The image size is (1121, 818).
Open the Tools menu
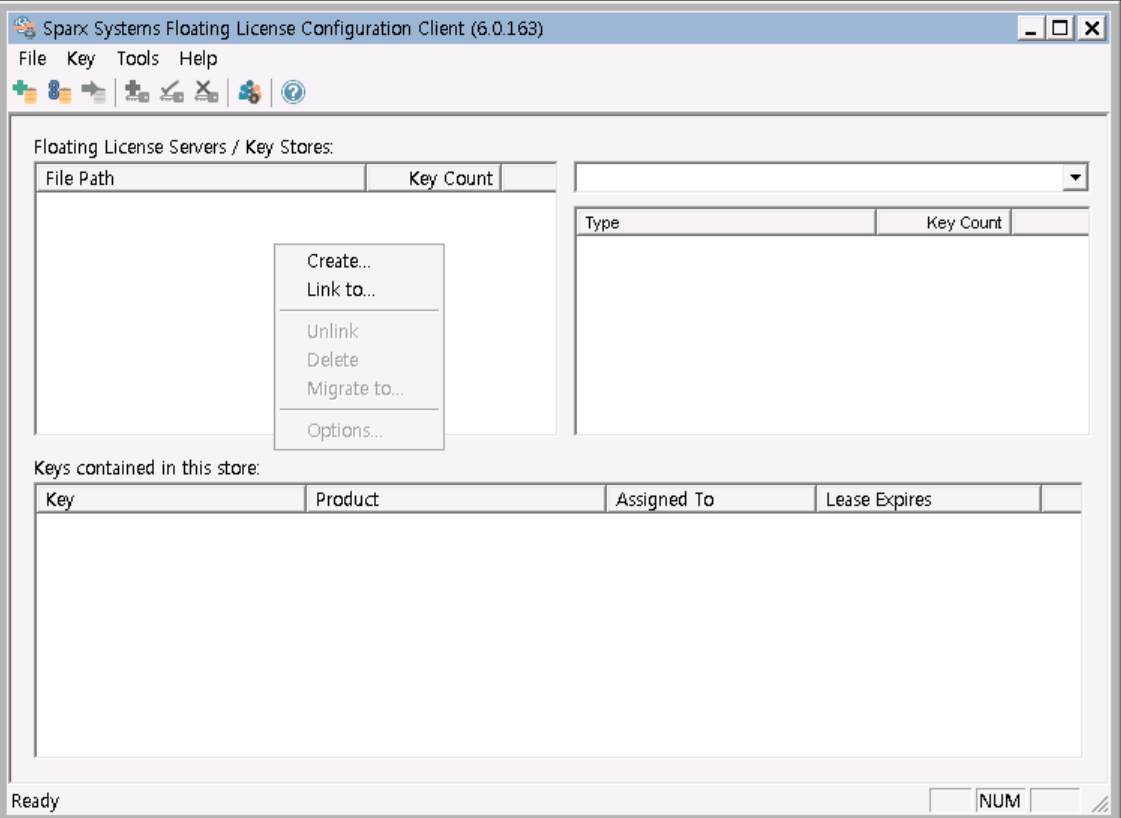click(x=137, y=59)
